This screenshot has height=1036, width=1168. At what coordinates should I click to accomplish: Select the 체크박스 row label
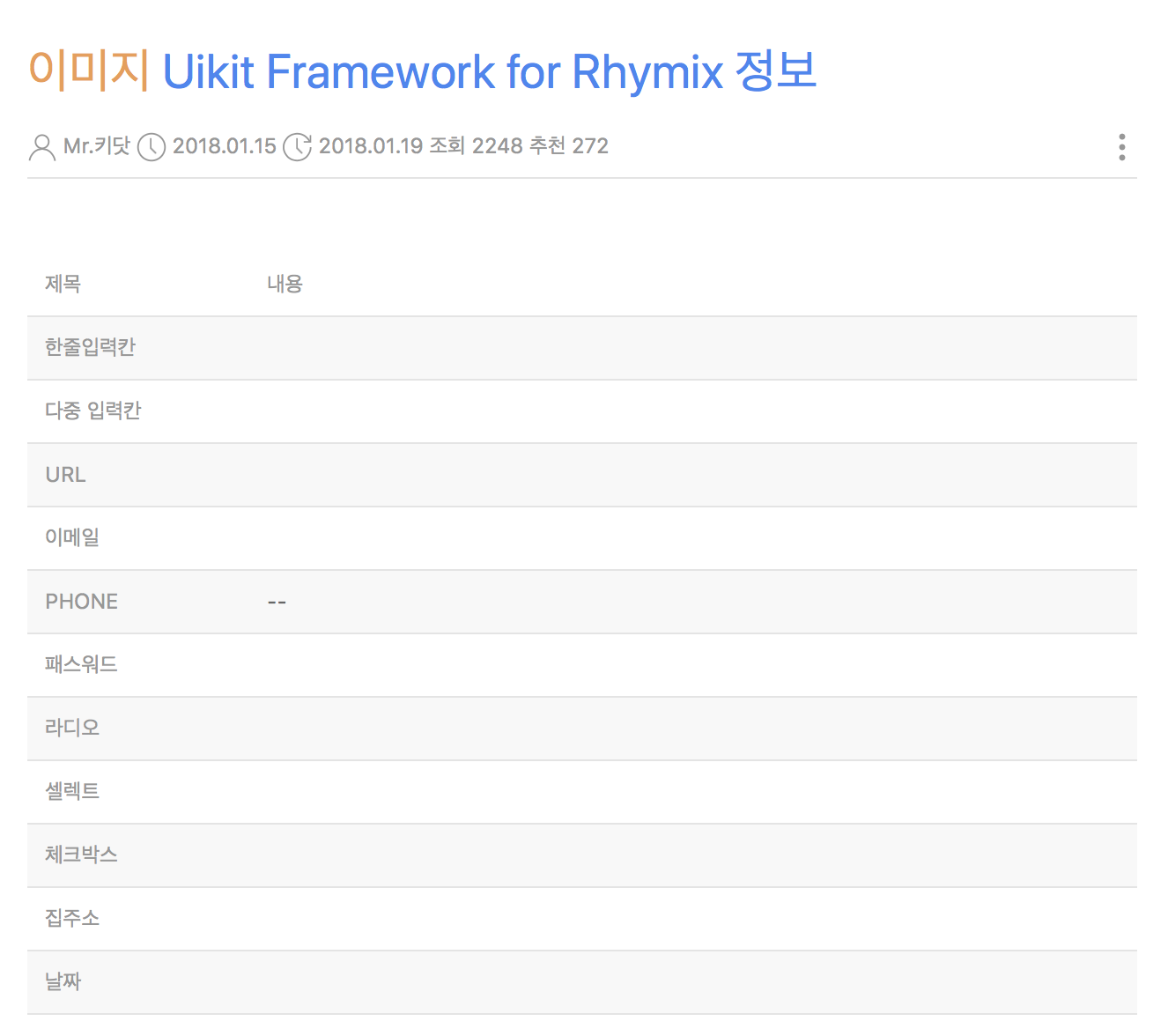coord(82,855)
